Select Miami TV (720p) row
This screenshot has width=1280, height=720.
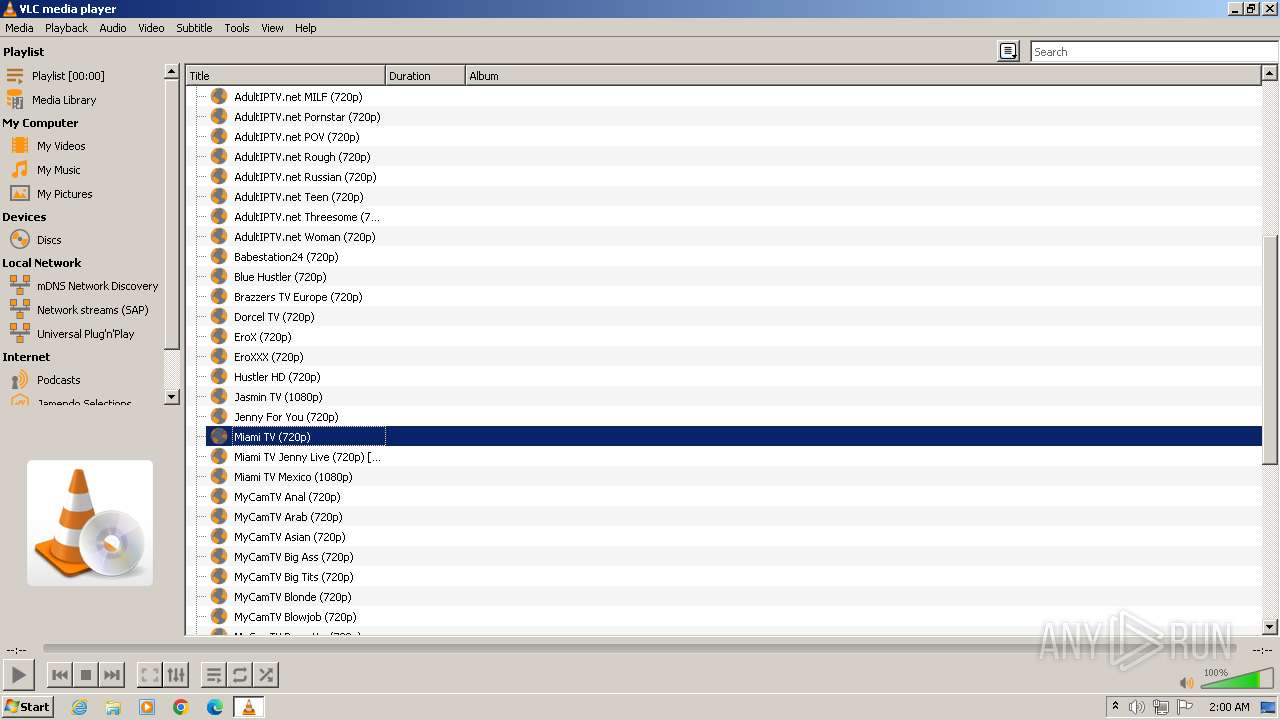[734, 437]
